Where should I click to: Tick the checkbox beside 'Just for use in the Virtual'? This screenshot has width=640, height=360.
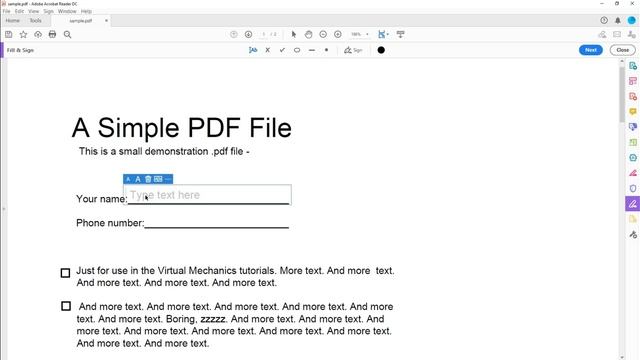point(65,273)
